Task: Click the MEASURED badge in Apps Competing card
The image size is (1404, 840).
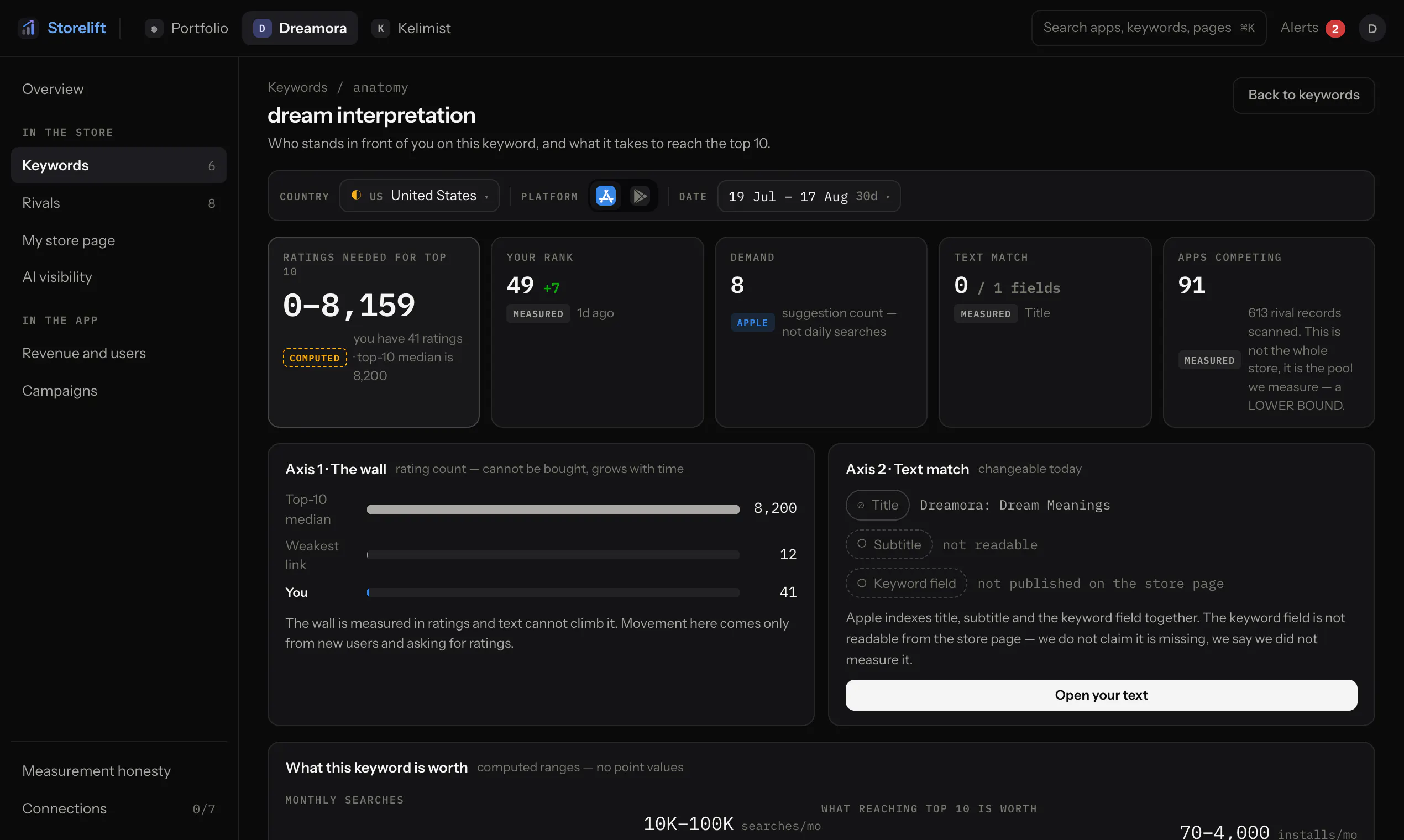Action: coord(1209,360)
